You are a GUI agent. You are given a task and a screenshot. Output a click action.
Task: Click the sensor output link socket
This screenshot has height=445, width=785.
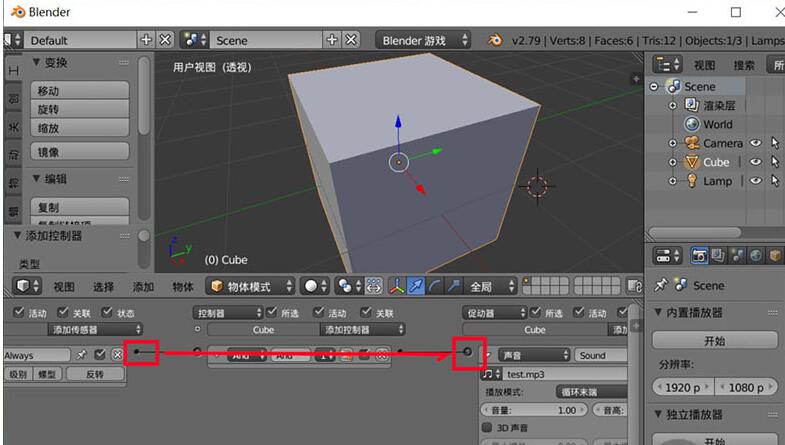pyautogui.click(x=137, y=352)
